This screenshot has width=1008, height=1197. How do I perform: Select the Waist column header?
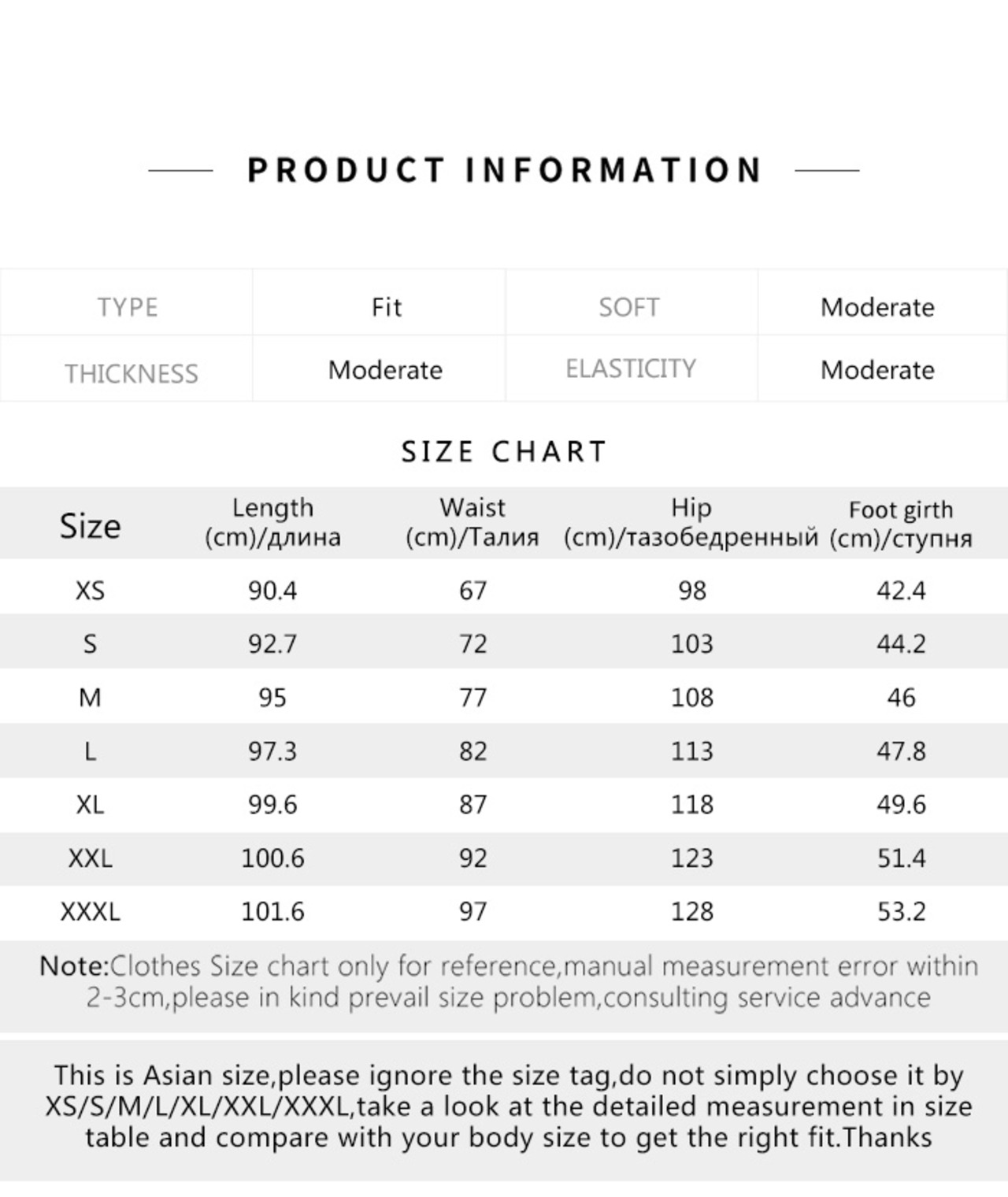(472, 523)
